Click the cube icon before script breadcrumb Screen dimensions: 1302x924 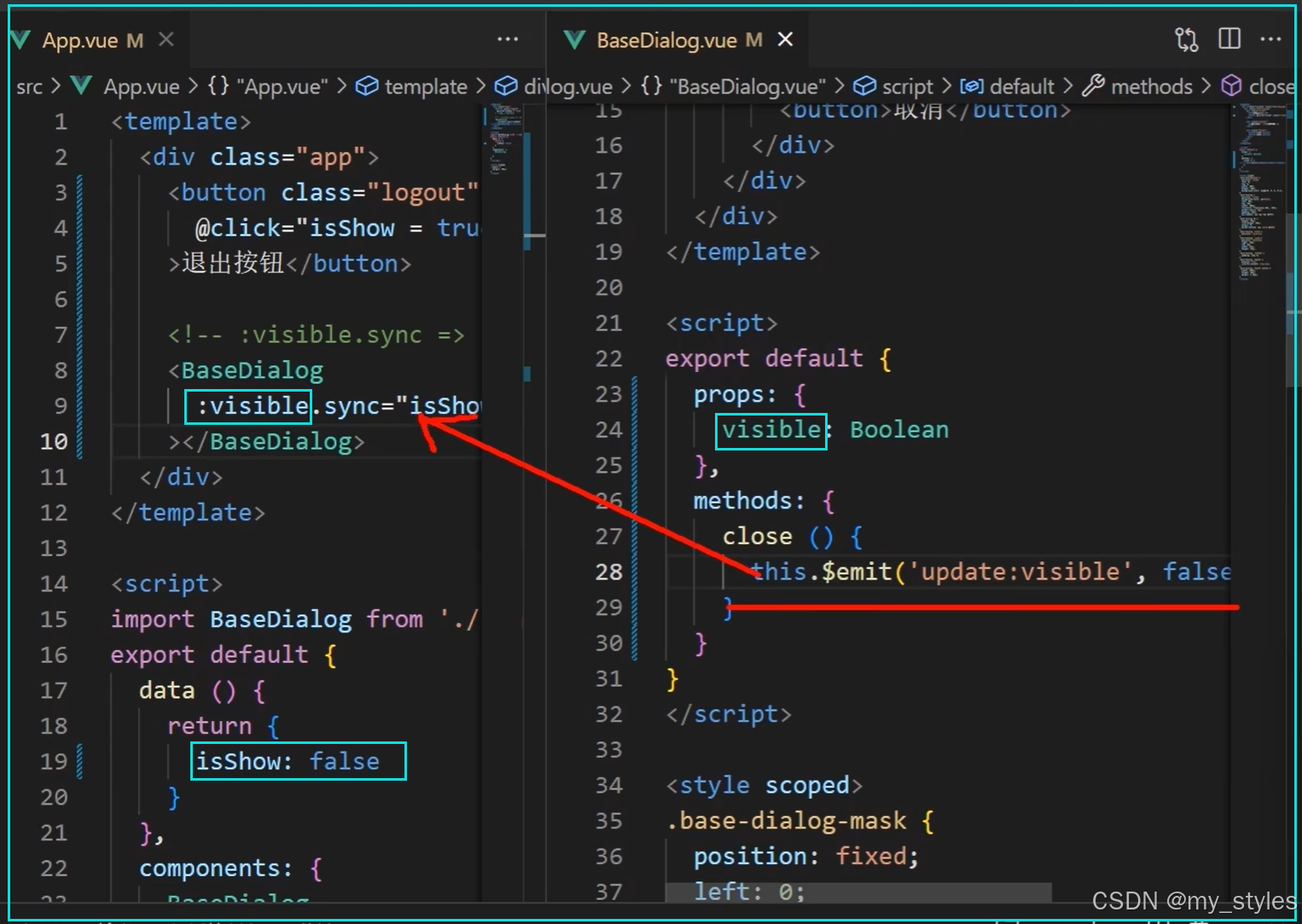coord(864,86)
